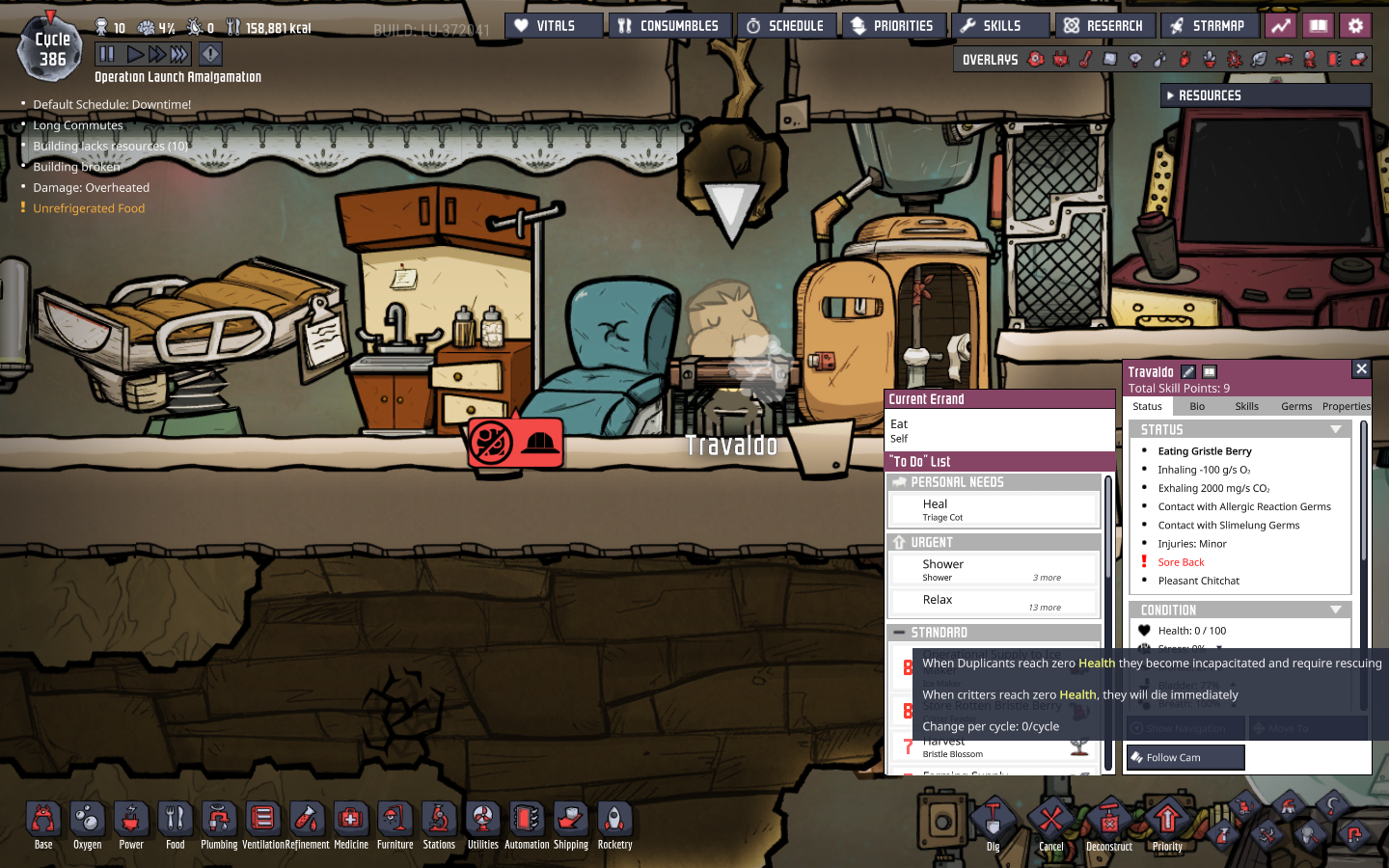Set game speed to normal play

pos(135,54)
